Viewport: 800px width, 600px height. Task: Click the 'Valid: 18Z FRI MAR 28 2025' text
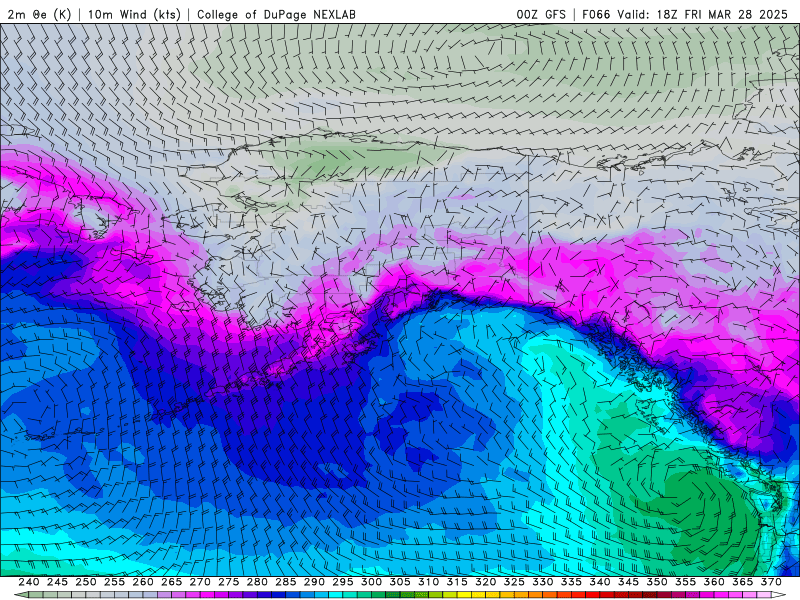703,14
